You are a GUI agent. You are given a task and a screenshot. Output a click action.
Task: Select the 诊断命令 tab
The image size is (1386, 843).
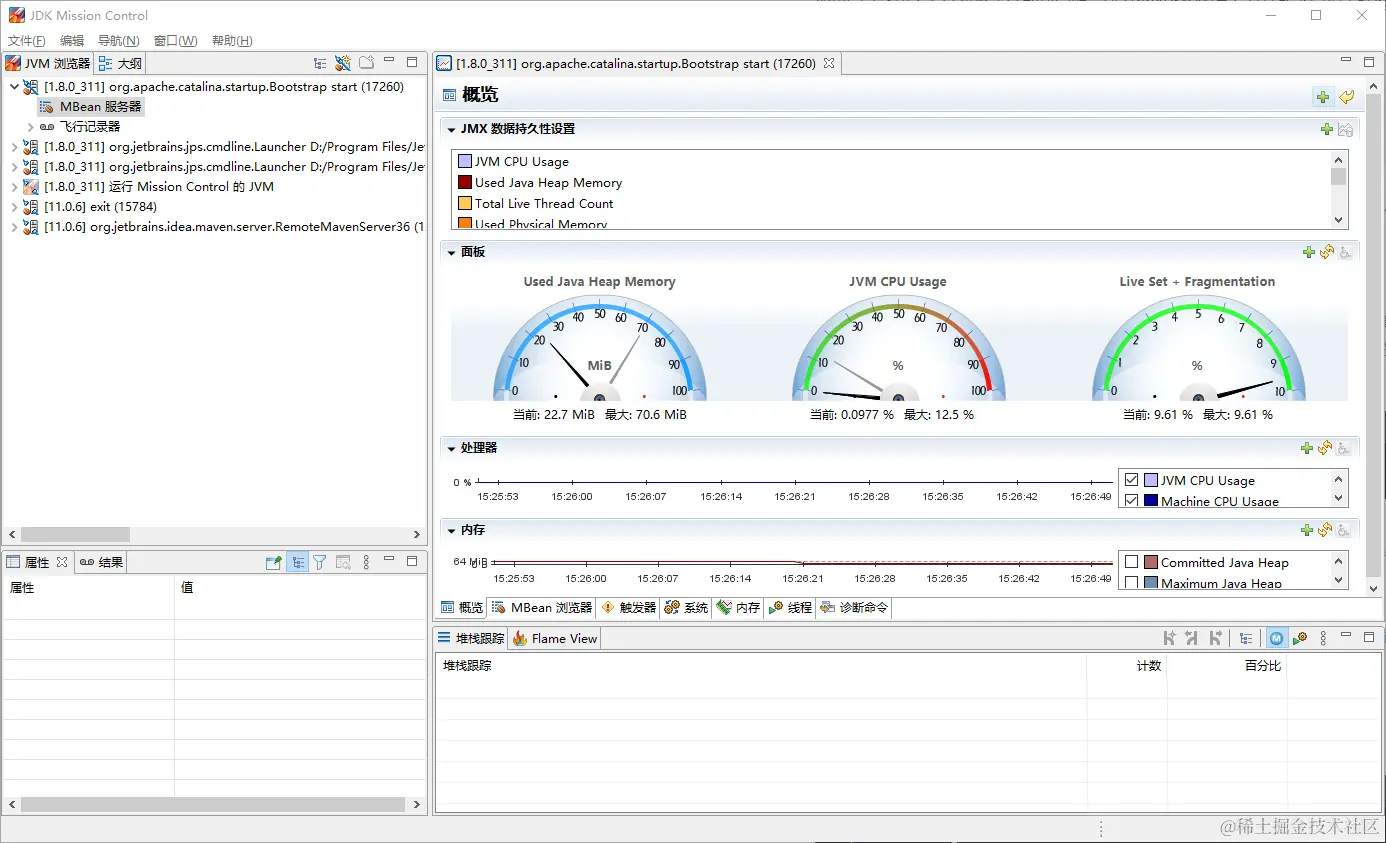point(854,607)
